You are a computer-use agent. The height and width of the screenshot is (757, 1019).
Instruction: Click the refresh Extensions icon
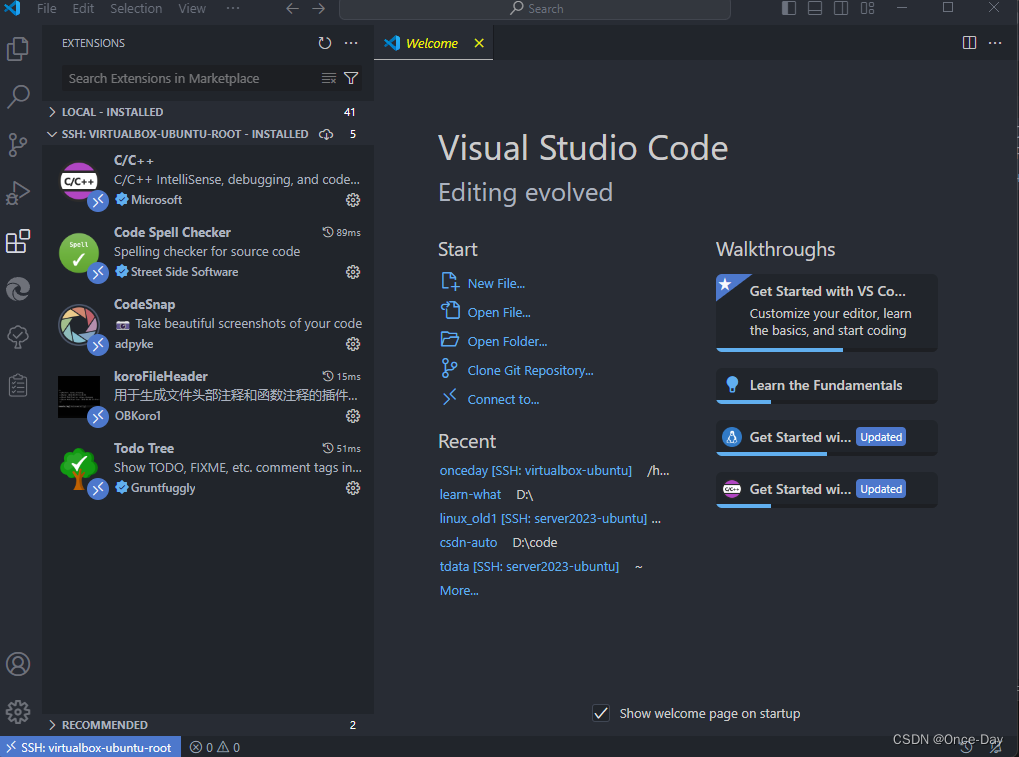click(324, 43)
